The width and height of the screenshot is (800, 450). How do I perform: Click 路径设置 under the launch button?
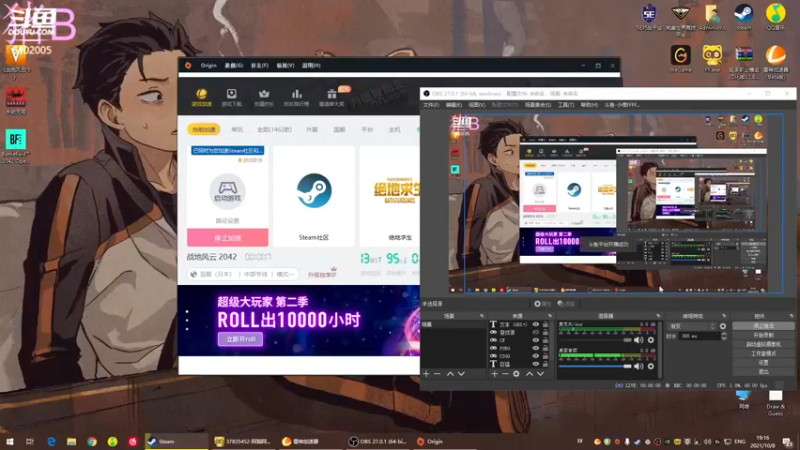pos(228,220)
